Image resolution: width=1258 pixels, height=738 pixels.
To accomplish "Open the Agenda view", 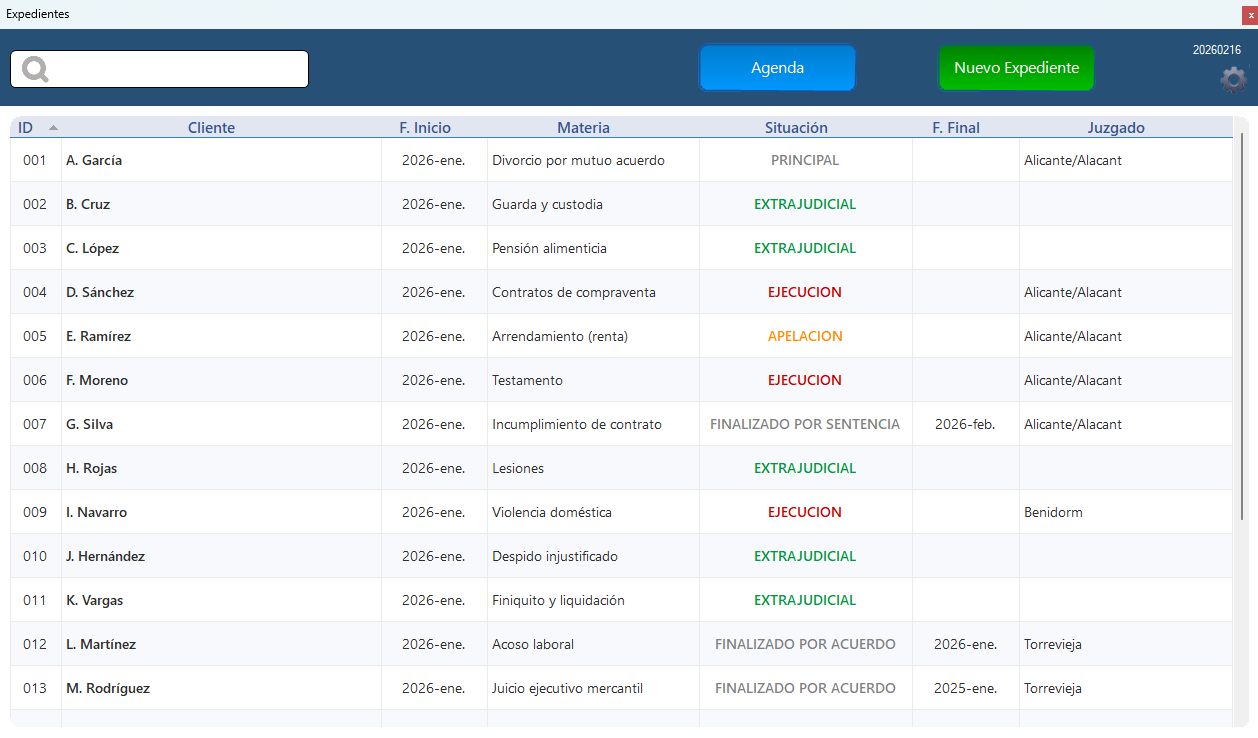I will 777,68.
